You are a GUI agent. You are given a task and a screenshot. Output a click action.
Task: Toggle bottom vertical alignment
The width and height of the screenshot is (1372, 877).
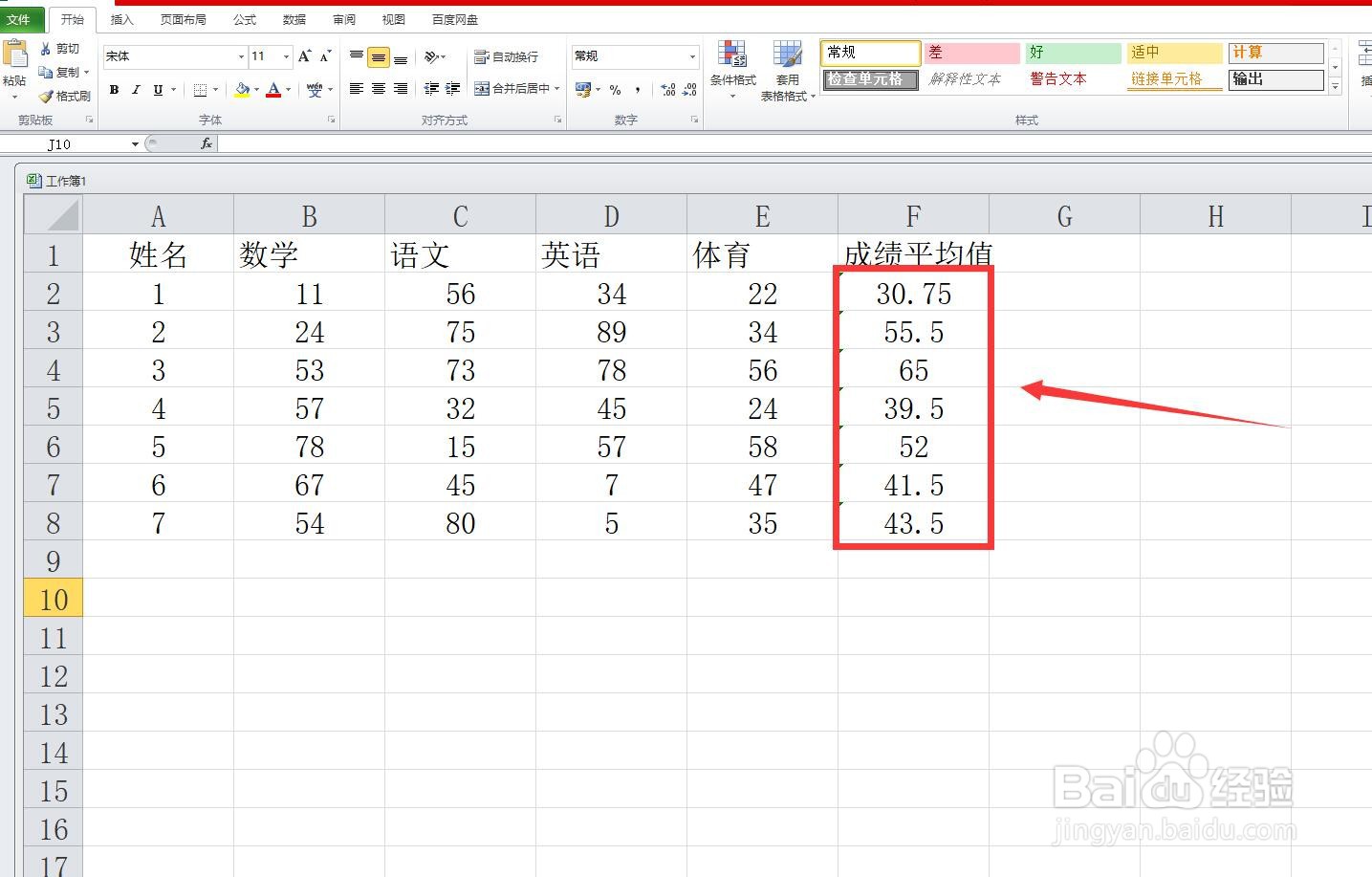[x=401, y=57]
